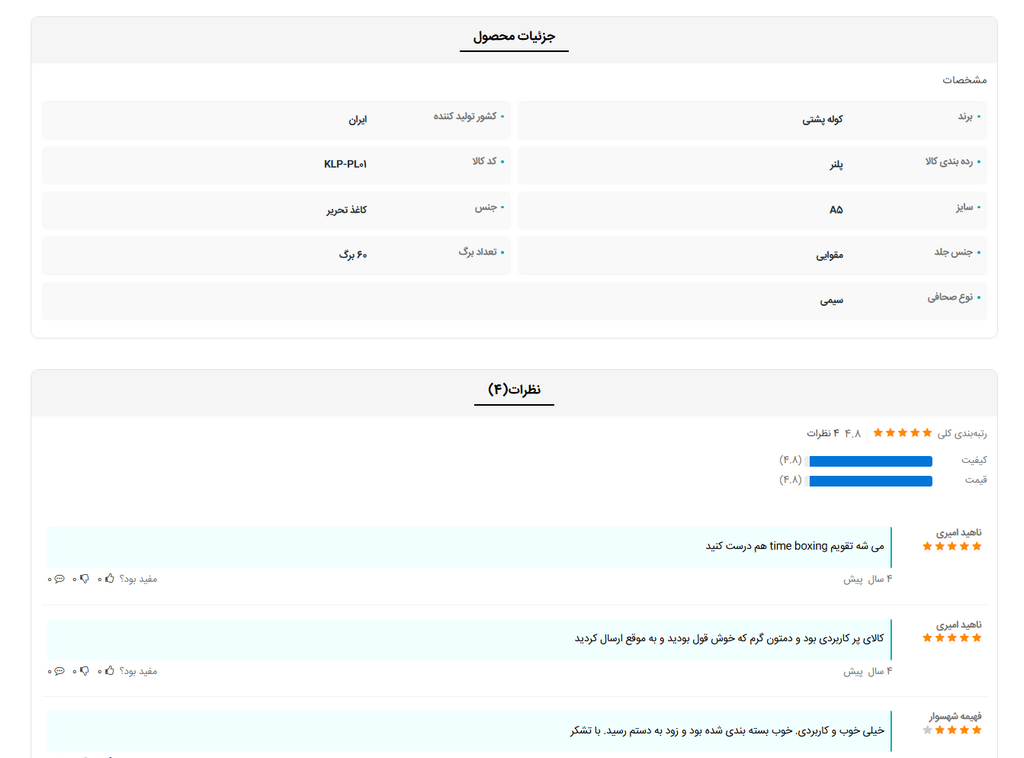Click the "کالای پر کاربردی بود" review text
The height and width of the screenshot is (758, 1024).
point(729,638)
